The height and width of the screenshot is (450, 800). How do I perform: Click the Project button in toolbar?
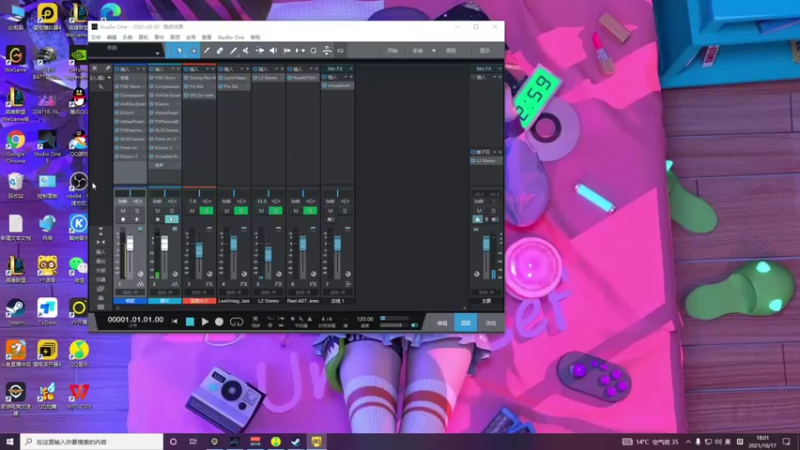(452, 51)
